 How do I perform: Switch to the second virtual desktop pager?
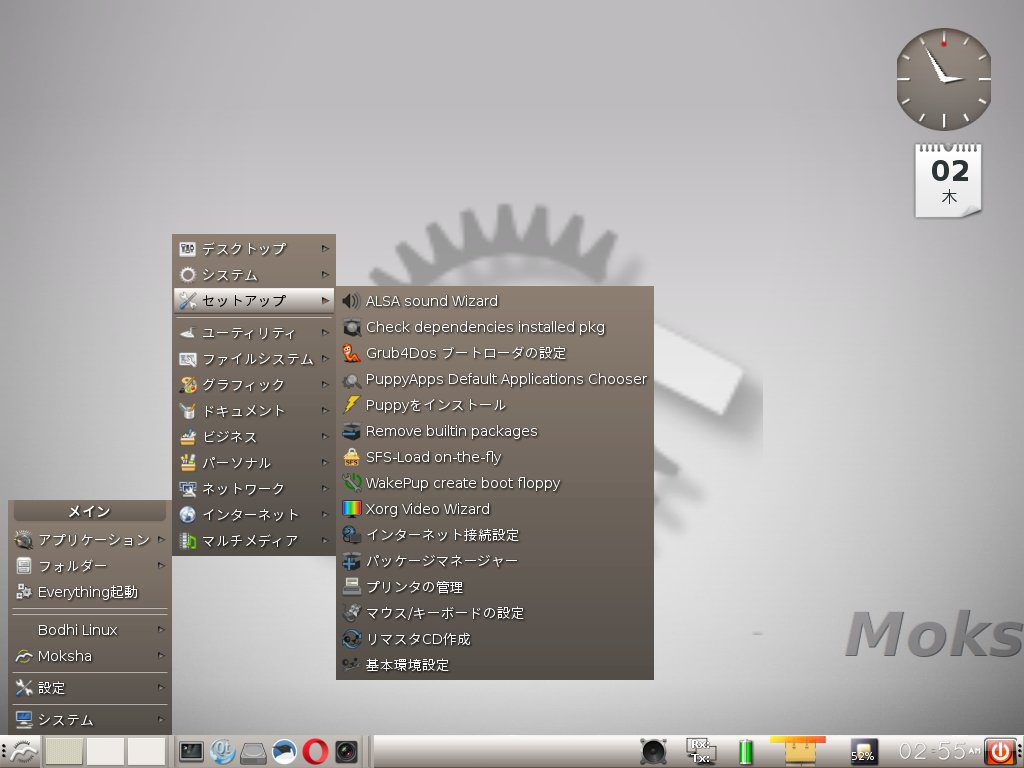105,750
